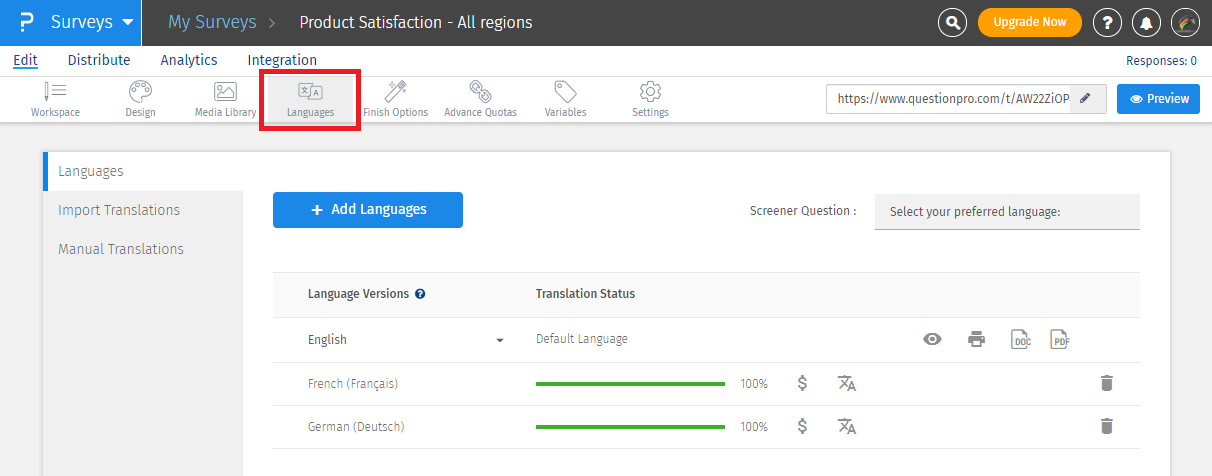1212x476 pixels.
Task: Open the Design palette tool
Action: (140, 99)
